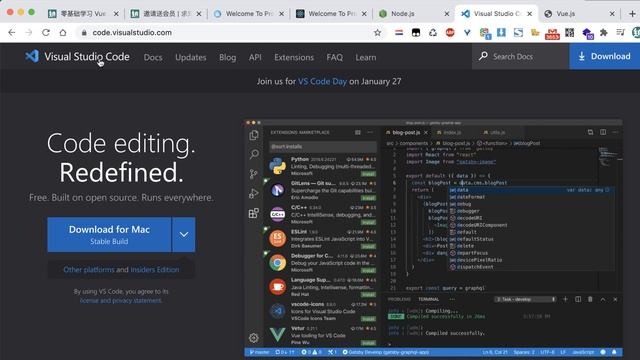Expand download options dropdown arrow
The width and height of the screenshot is (640, 360).
pos(184,234)
